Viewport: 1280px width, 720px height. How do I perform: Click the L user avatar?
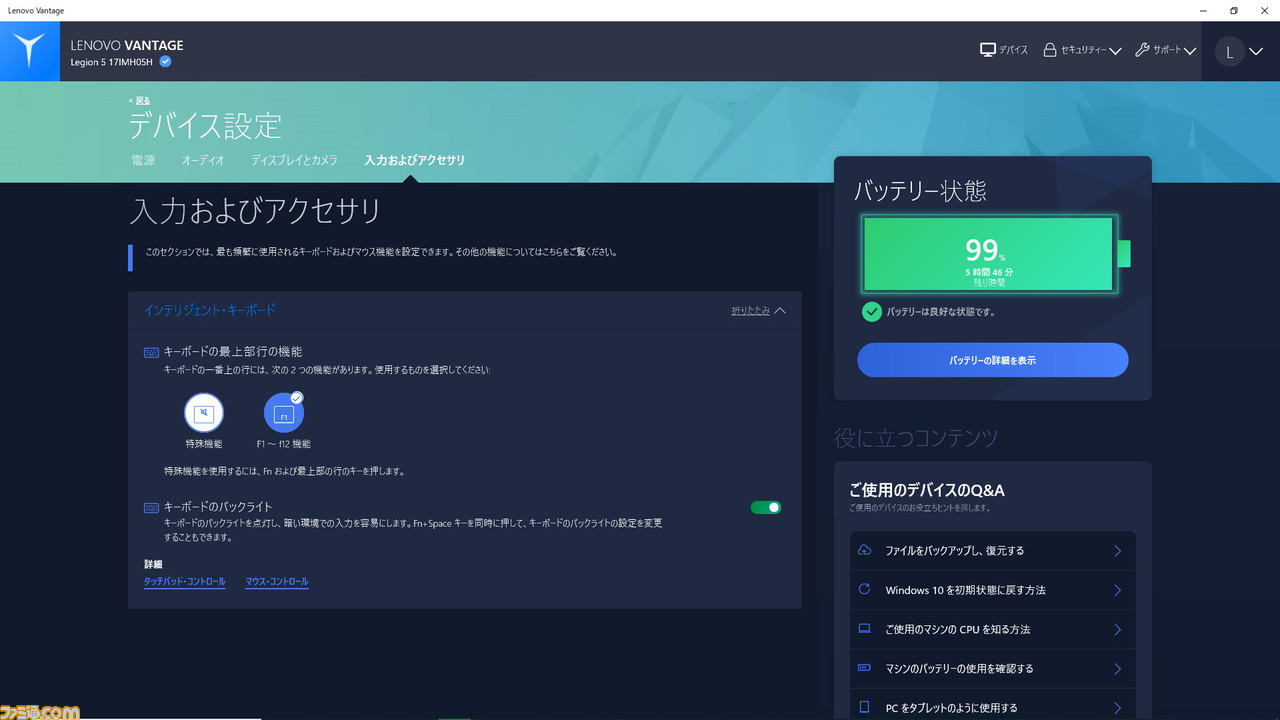coord(1229,52)
